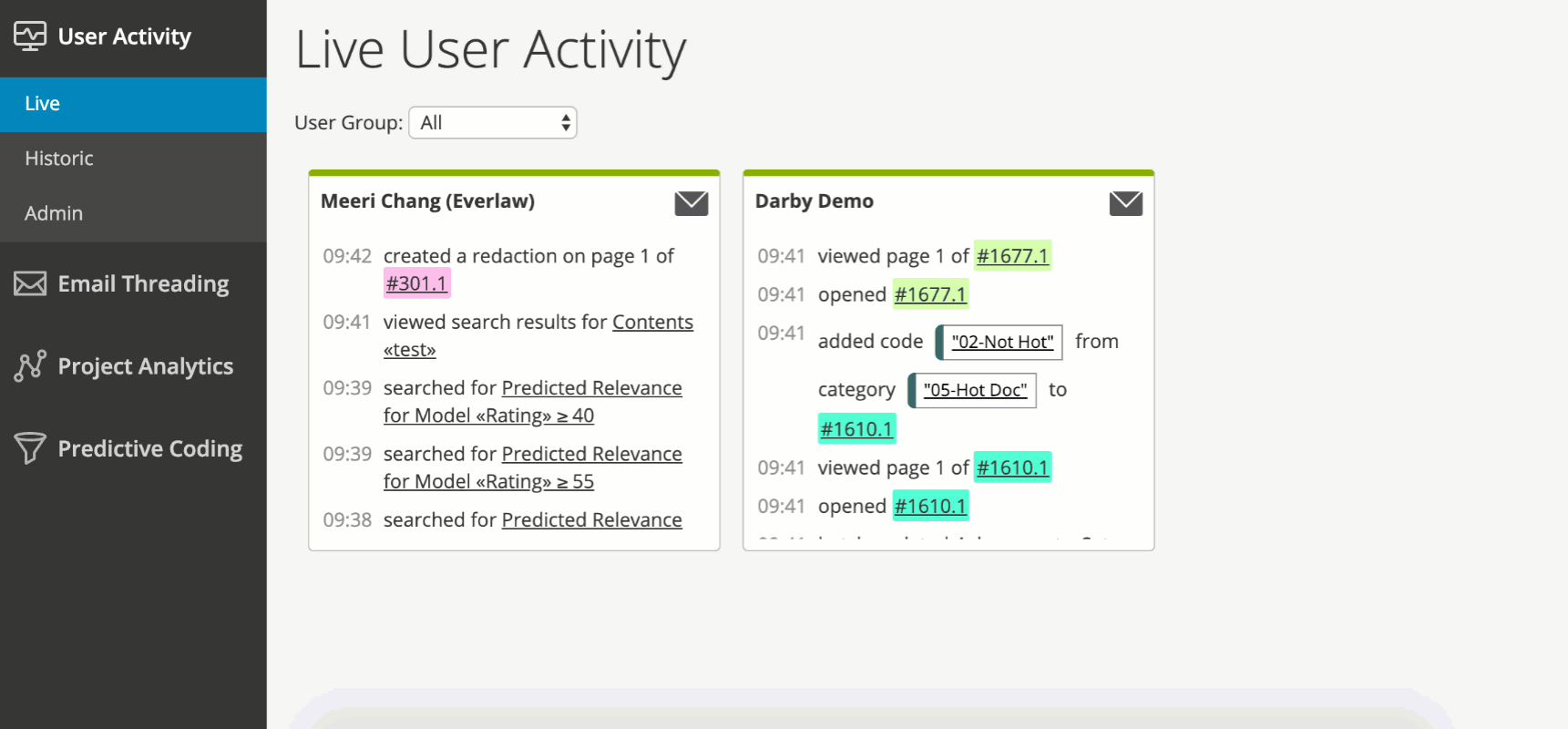Click the Email Threading envelope icon

[x=30, y=283]
